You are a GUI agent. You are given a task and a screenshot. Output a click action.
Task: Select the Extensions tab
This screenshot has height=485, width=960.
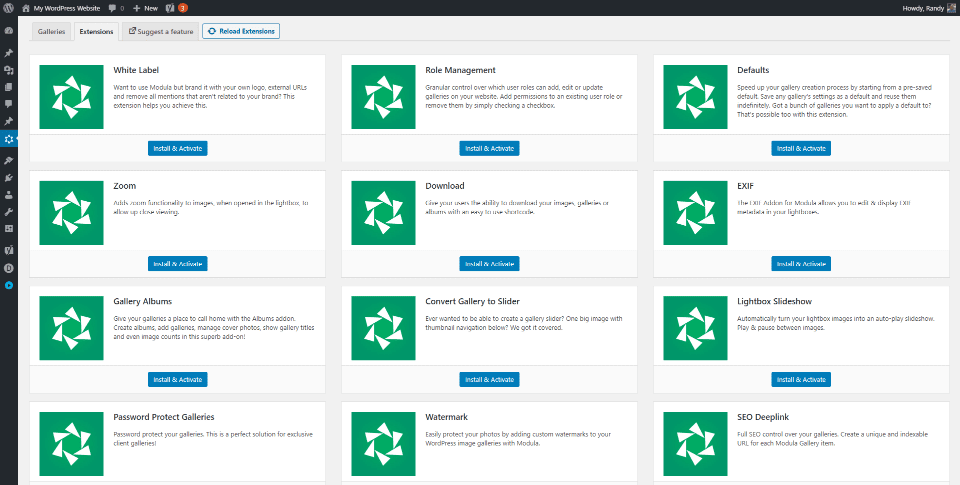click(x=96, y=31)
